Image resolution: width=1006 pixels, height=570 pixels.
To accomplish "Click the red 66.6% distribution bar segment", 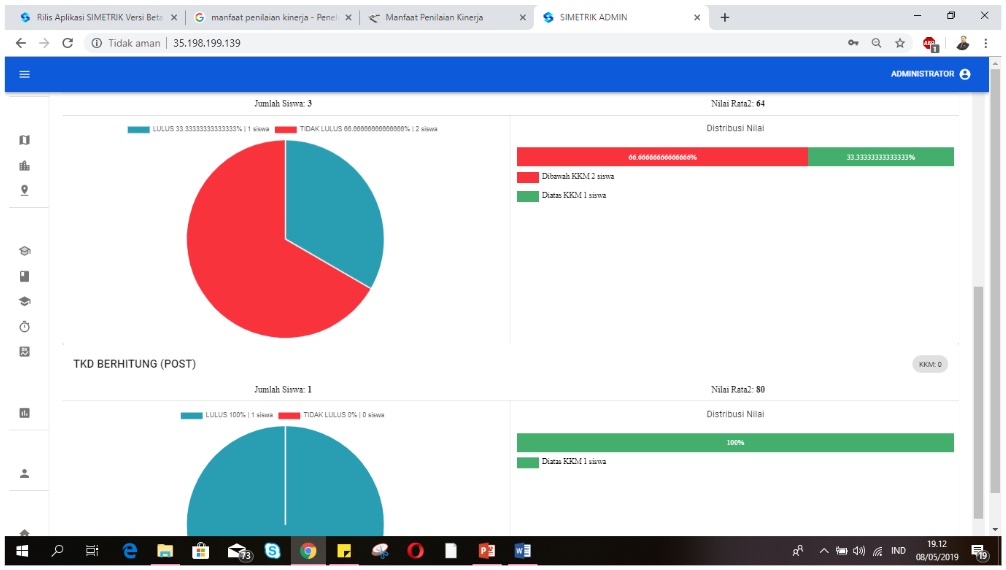I will point(662,157).
